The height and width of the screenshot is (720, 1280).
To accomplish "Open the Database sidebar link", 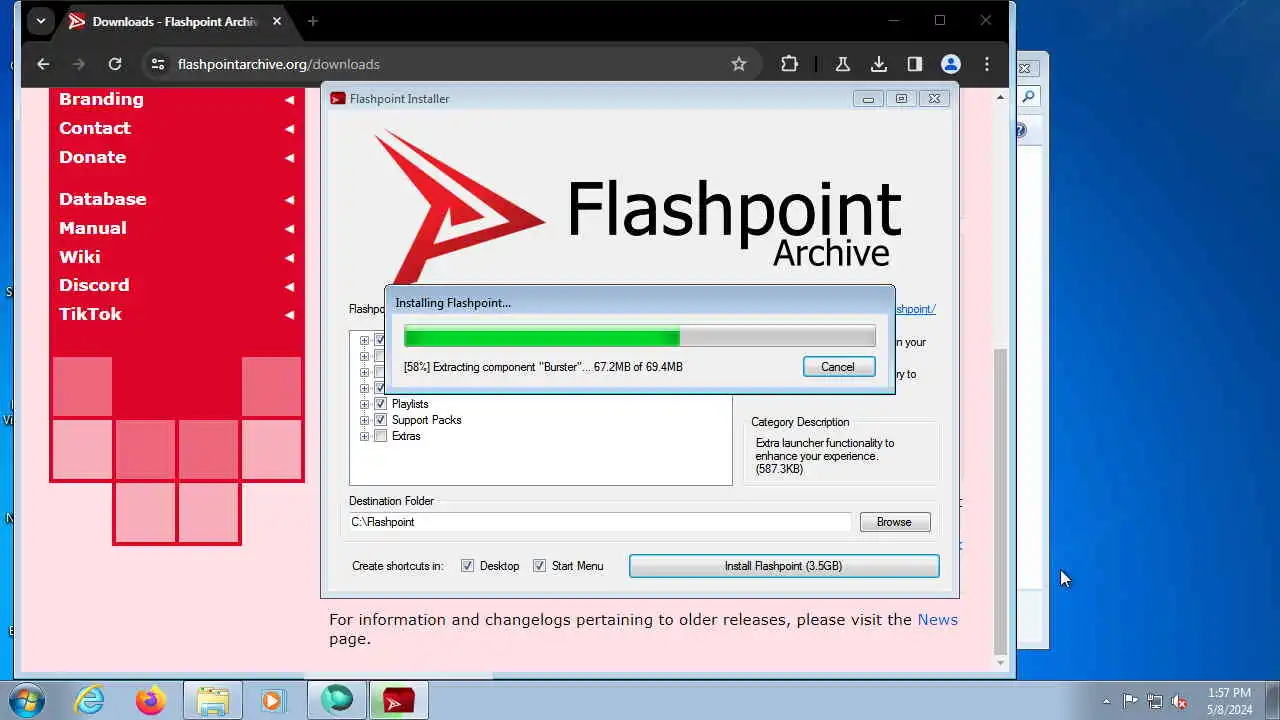I will 102,199.
